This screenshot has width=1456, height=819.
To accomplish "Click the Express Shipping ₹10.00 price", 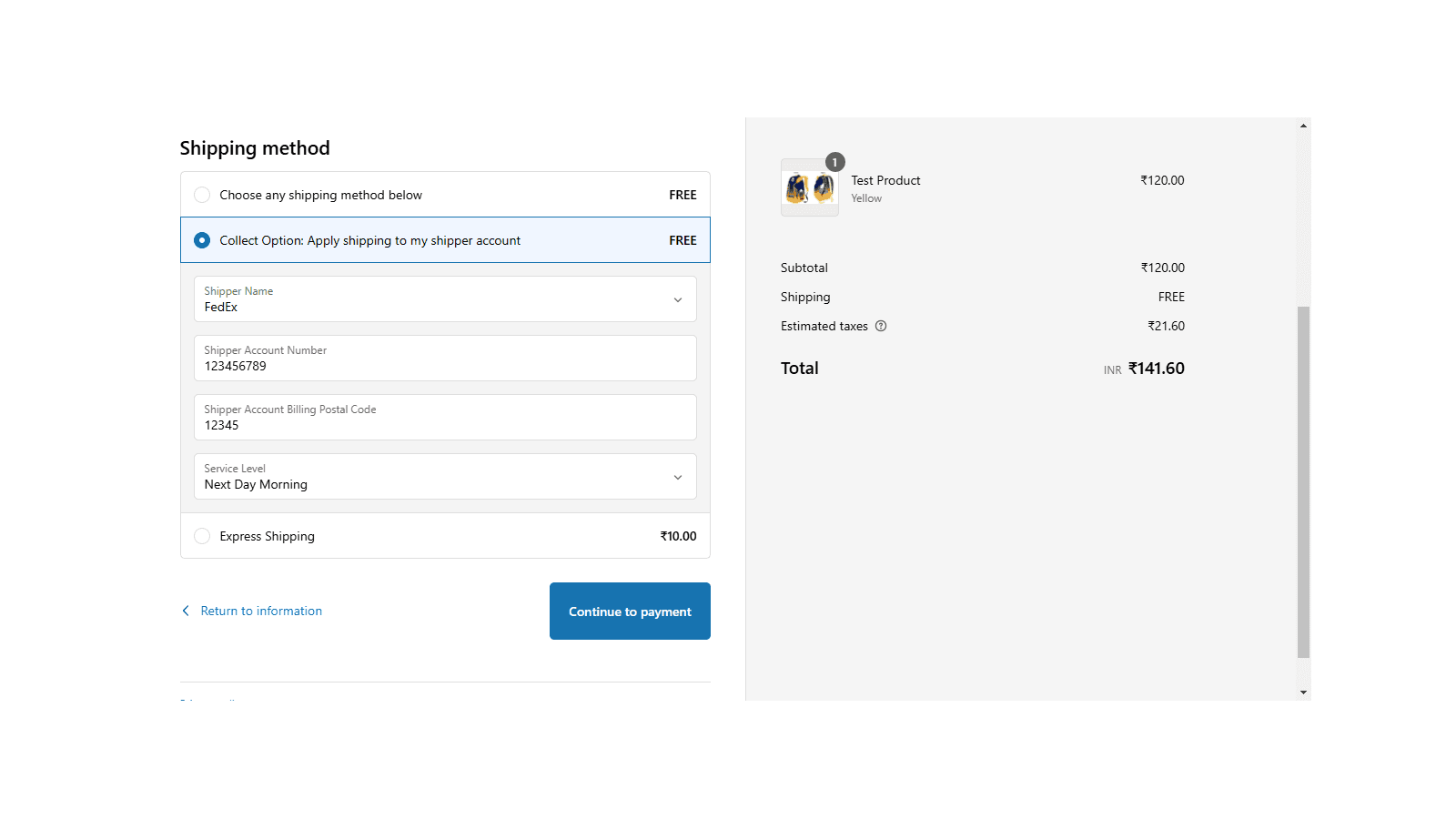I will (x=678, y=536).
